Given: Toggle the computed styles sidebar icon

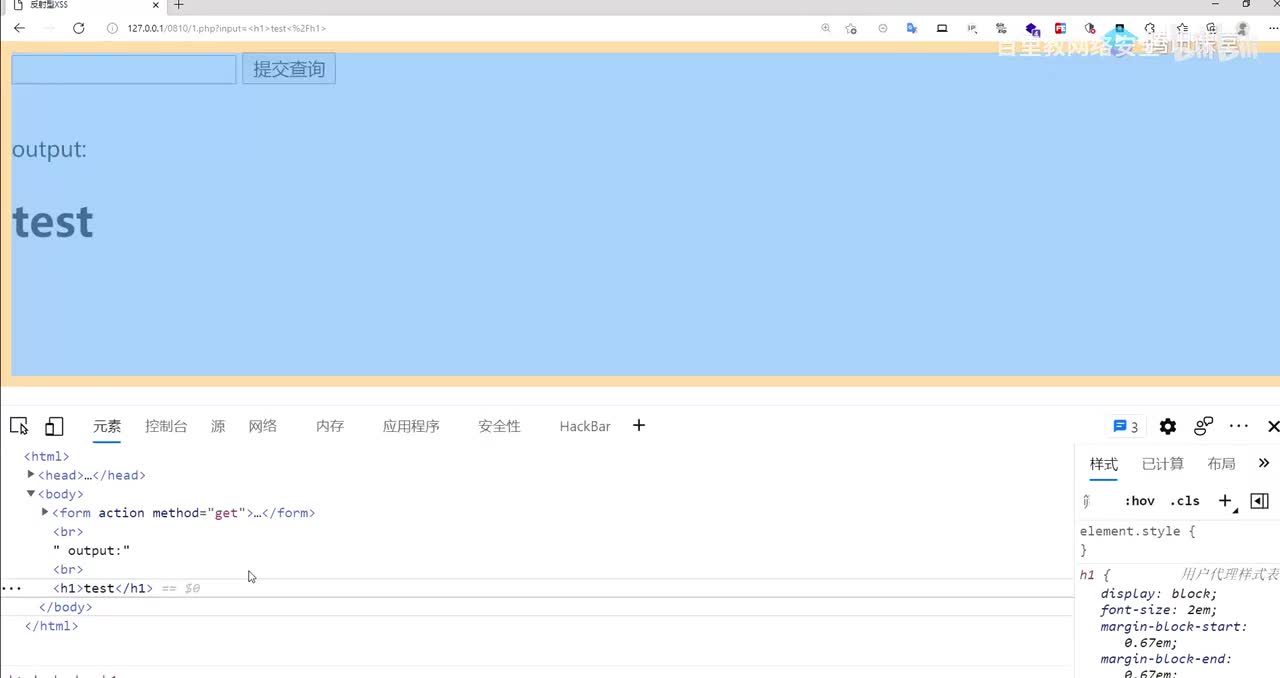Looking at the screenshot, I should [1259, 501].
